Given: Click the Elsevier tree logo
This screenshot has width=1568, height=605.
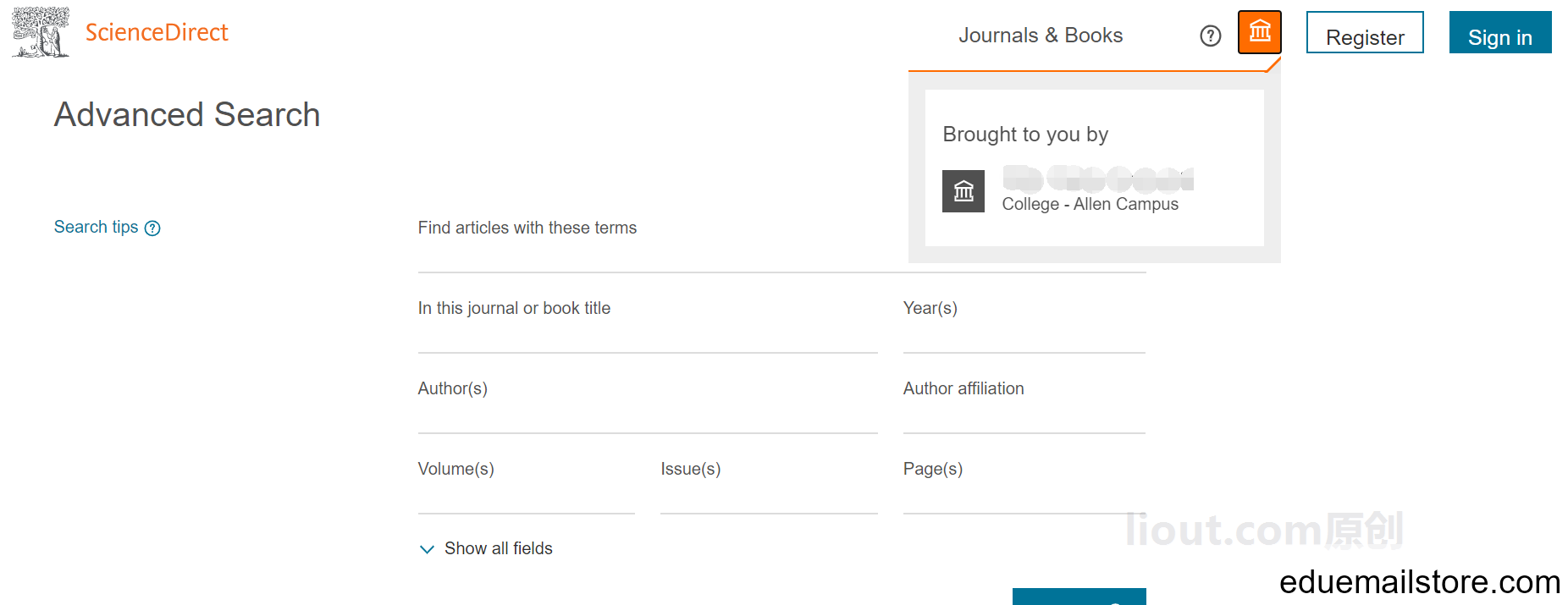Looking at the screenshot, I should pos(40,32).
